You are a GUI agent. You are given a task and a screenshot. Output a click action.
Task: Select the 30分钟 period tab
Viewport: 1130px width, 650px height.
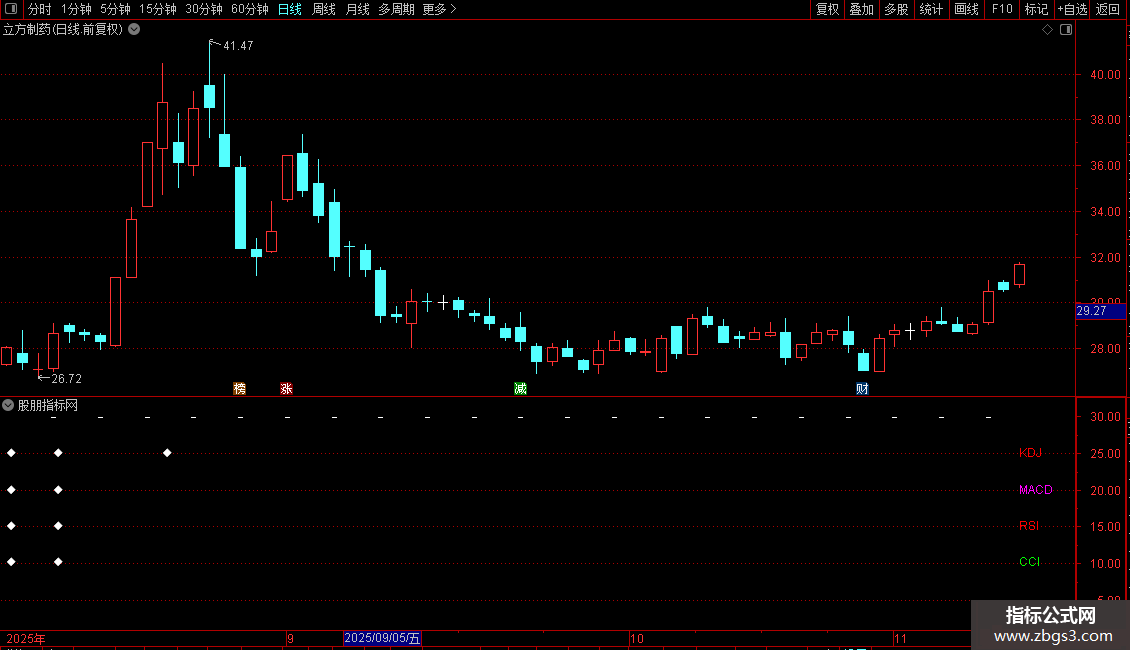point(204,9)
